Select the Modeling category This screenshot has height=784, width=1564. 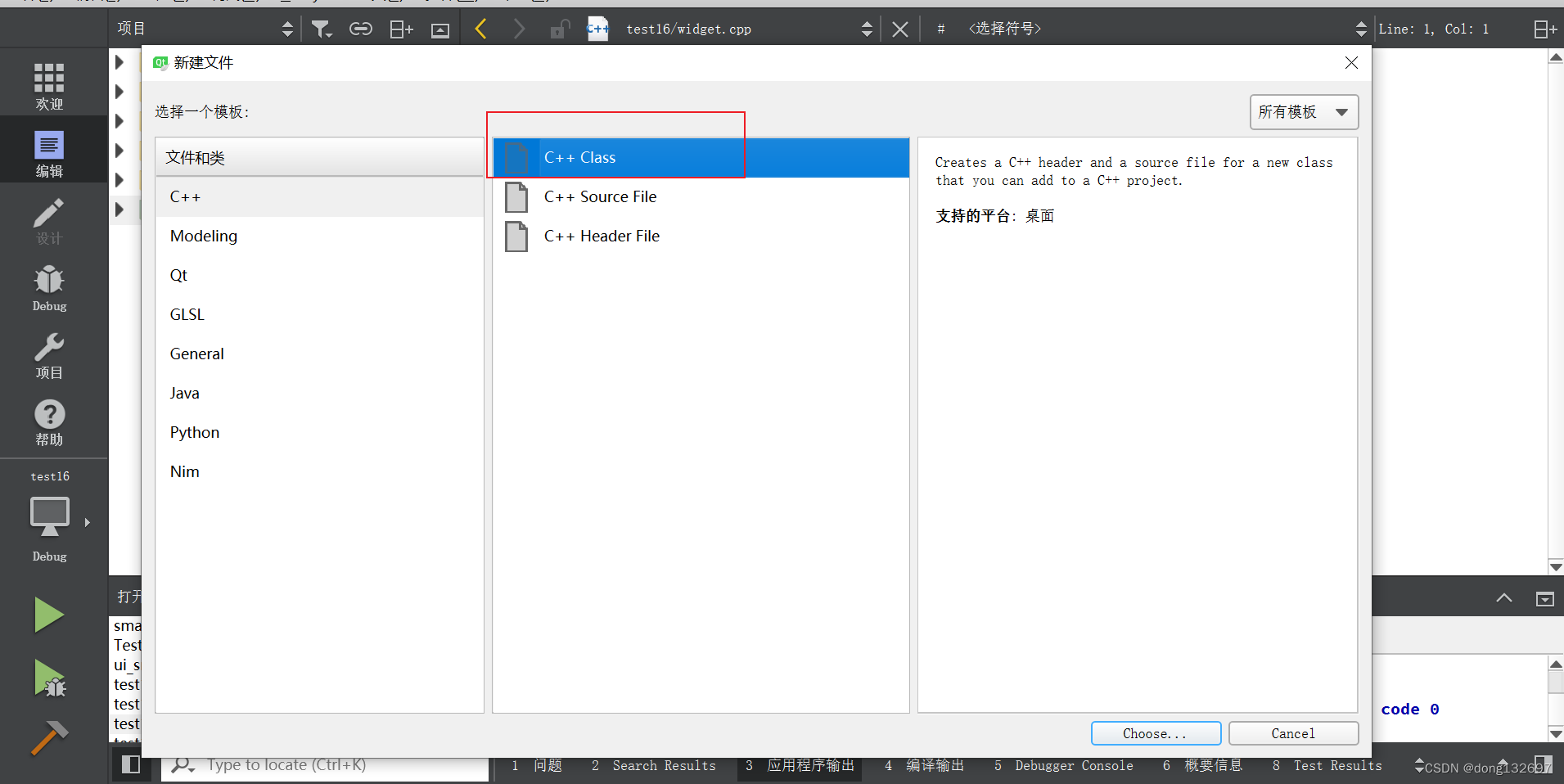(x=319, y=237)
